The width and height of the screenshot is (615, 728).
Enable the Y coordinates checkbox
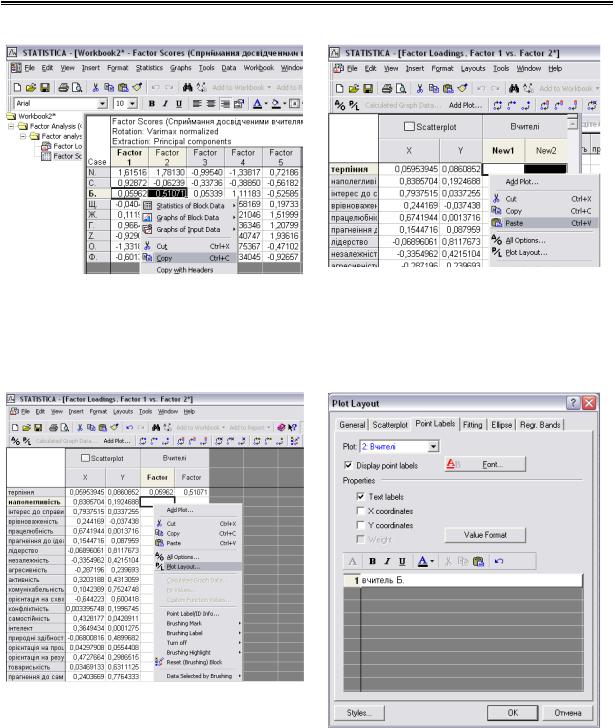click(x=360, y=525)
